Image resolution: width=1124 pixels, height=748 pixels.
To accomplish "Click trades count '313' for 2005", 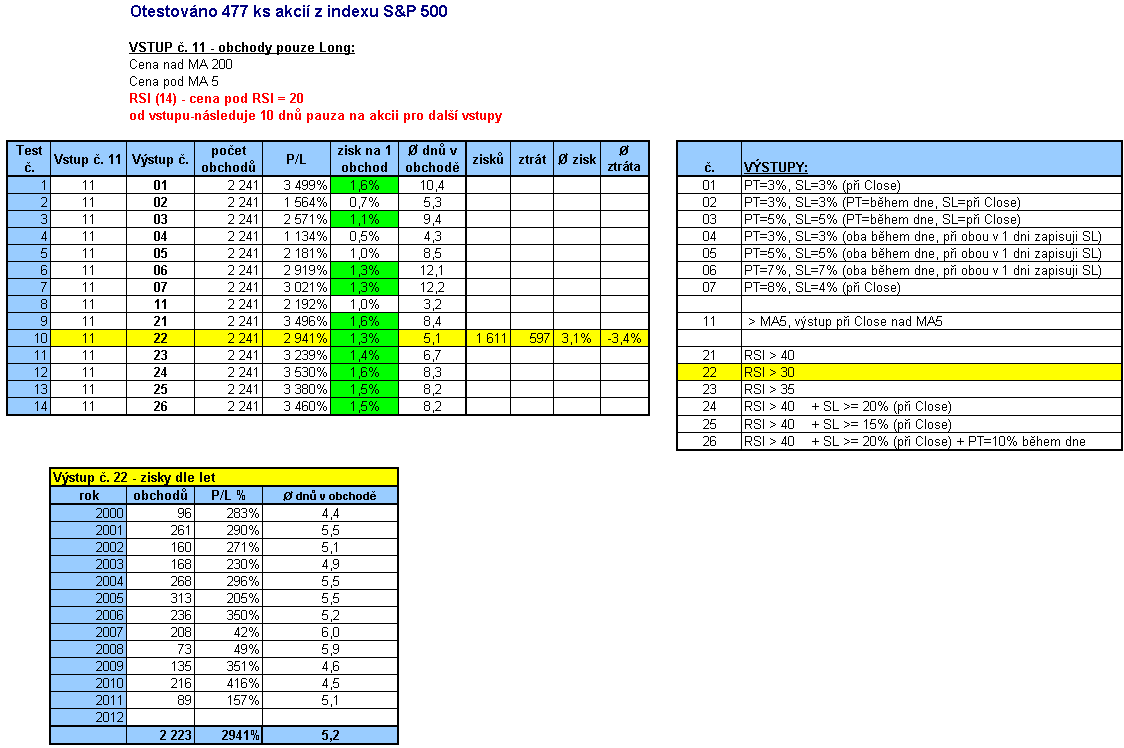I will tap(161, 598).
